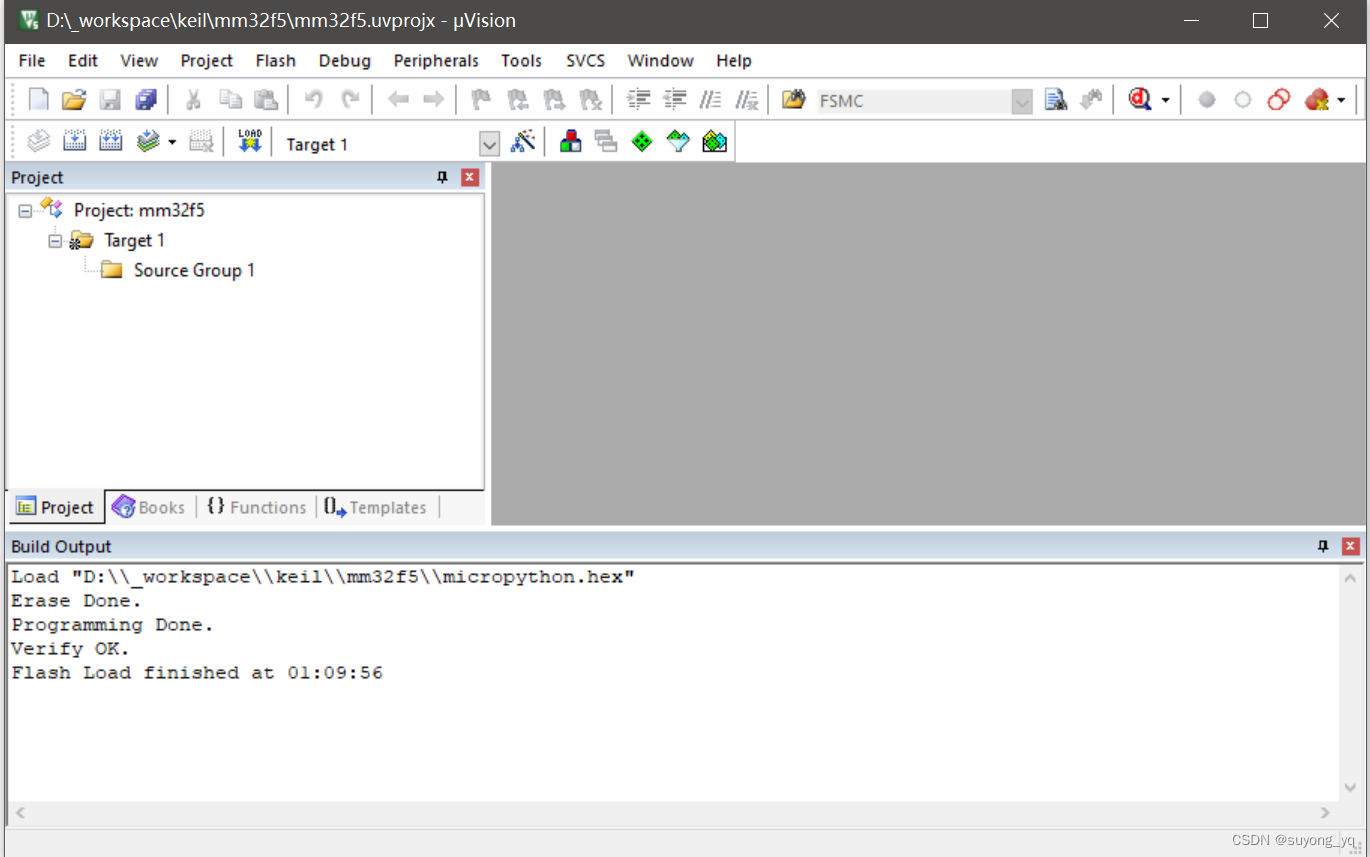Viewport: 1370px width, 857px height.
Task: Click the Indent selected lines icon
Action: click(x=639, y=100)
